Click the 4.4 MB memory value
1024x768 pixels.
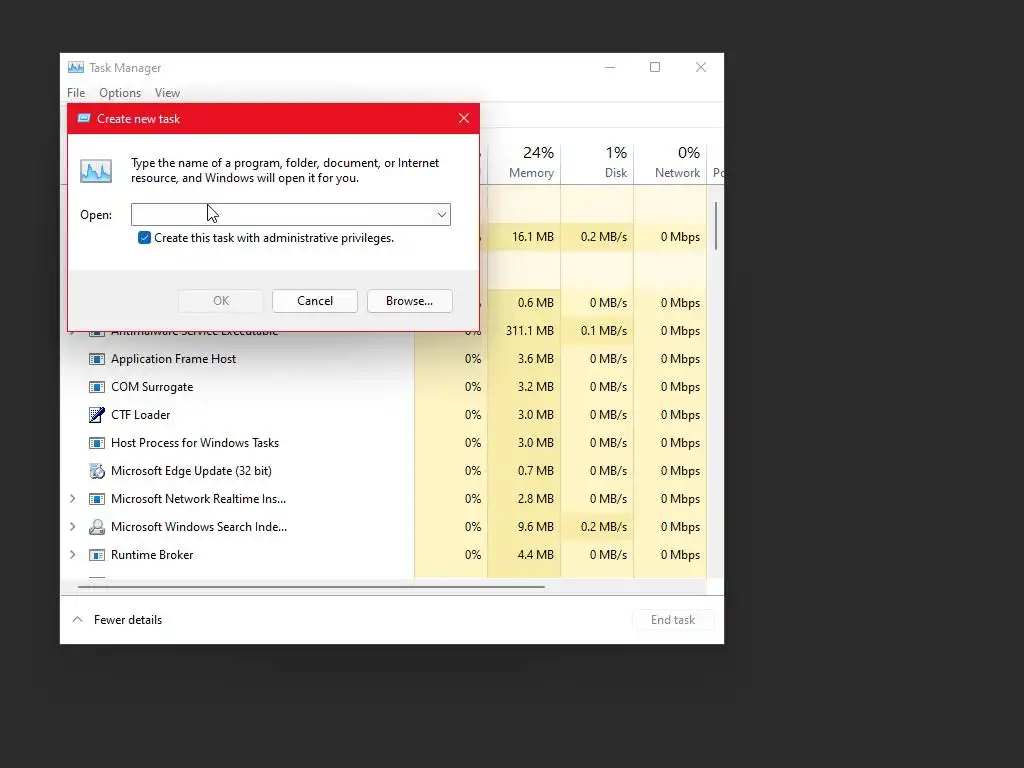click(x=536, y=555)
